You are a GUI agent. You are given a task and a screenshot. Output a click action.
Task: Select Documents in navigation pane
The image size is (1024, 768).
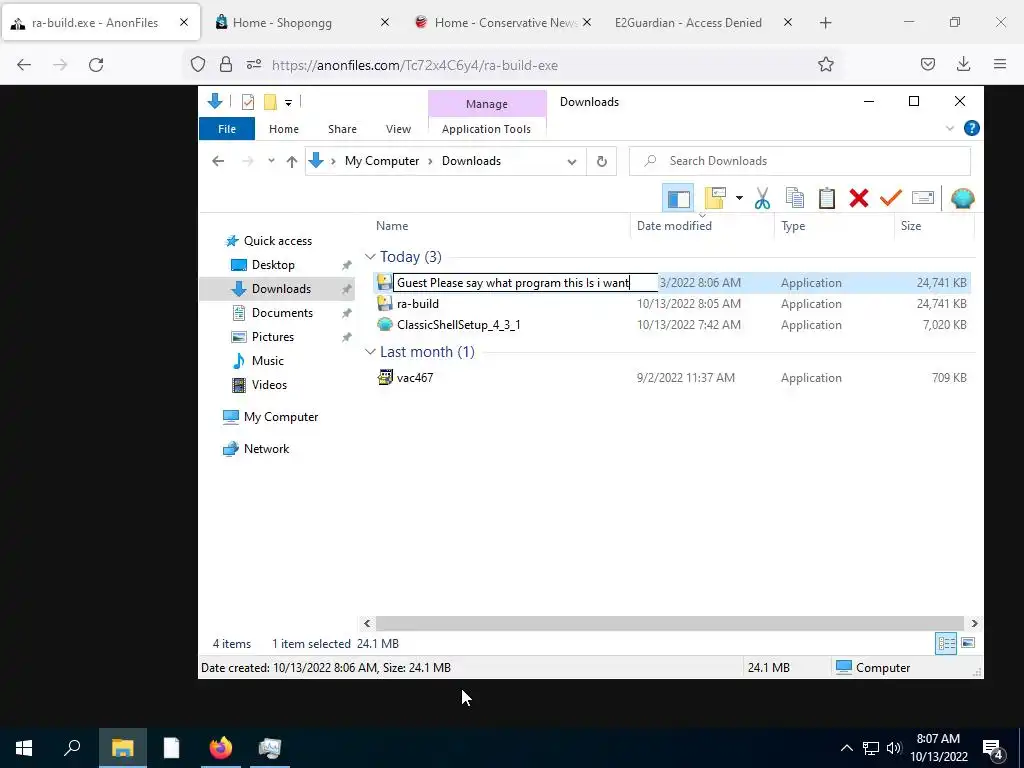(x=282, y=313)
